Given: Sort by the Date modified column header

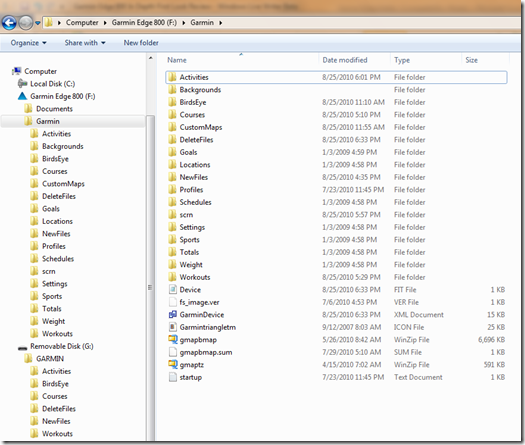Looking at the screenshot, I should (345, 60).
